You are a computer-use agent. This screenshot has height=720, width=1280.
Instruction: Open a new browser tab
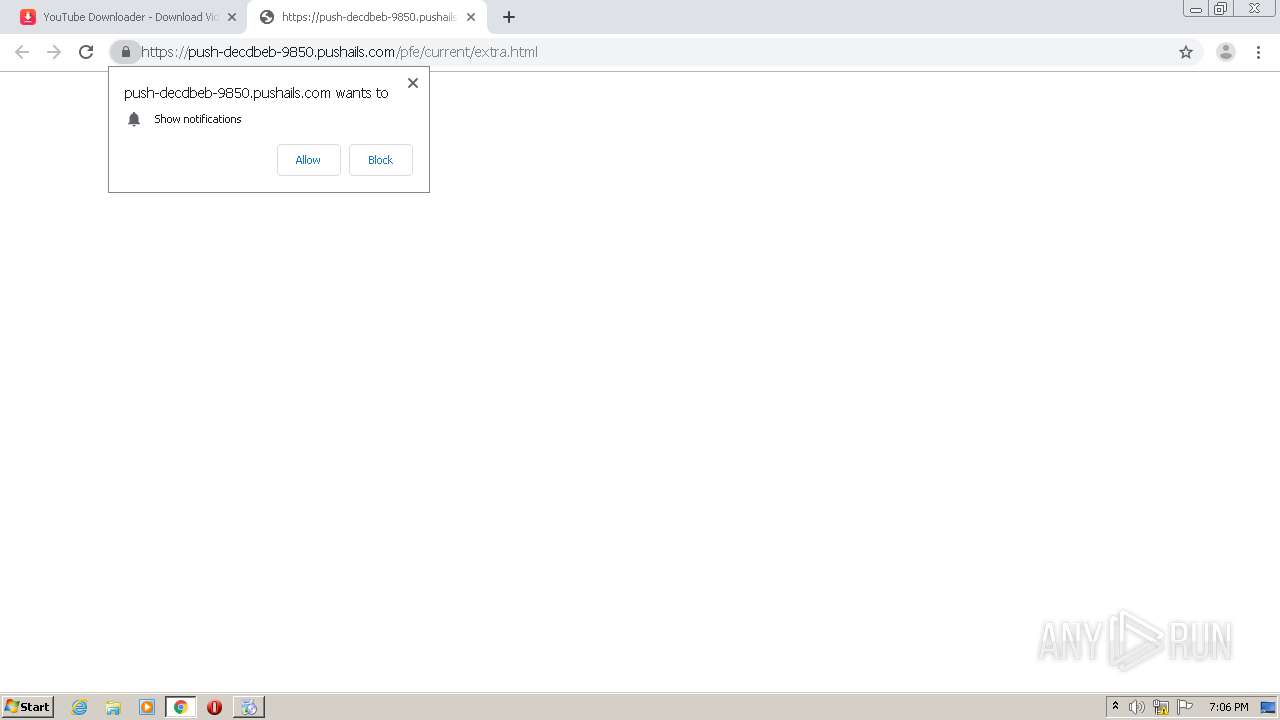point(509,17)
